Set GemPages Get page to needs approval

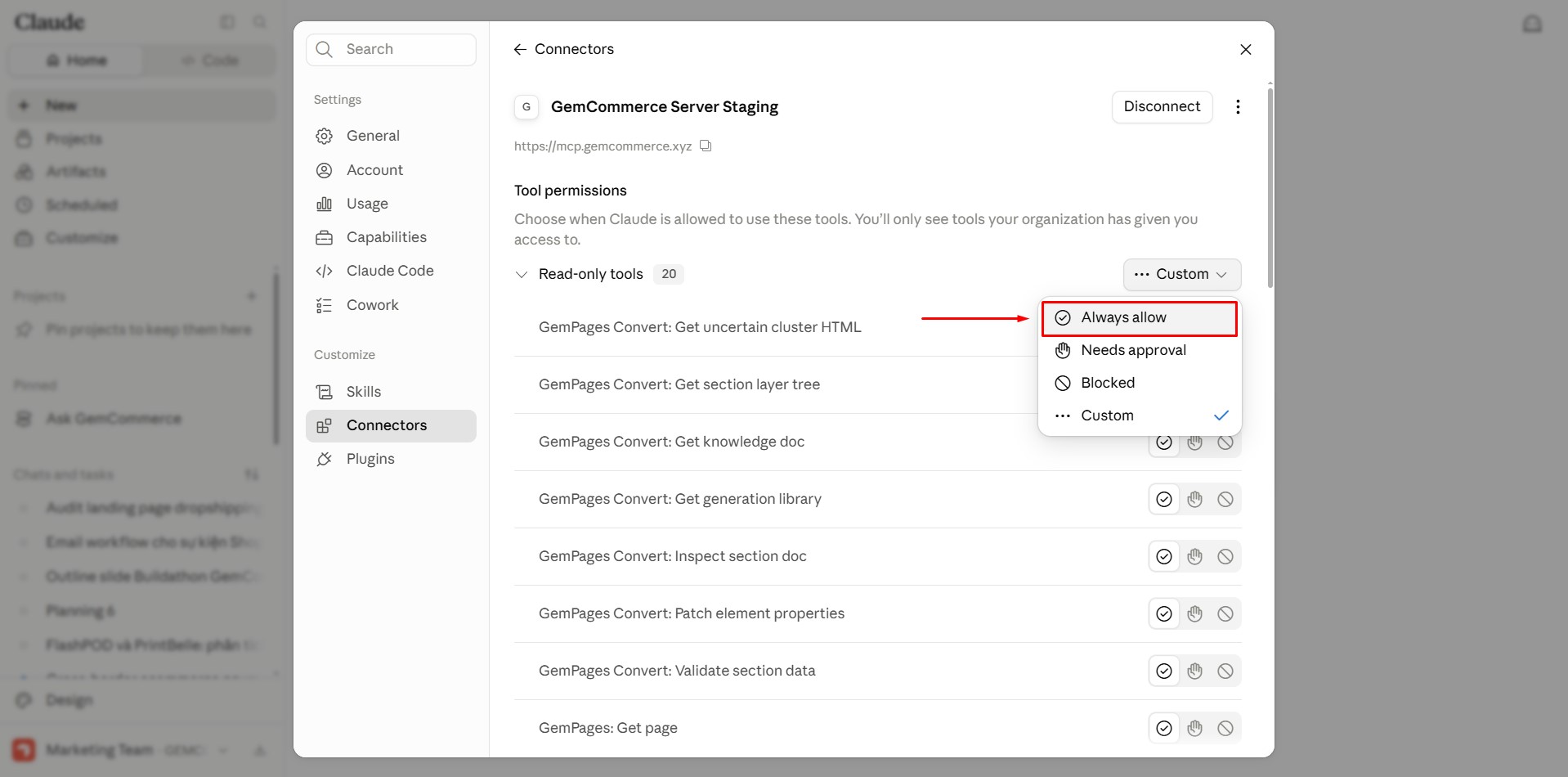(1195, 729)
